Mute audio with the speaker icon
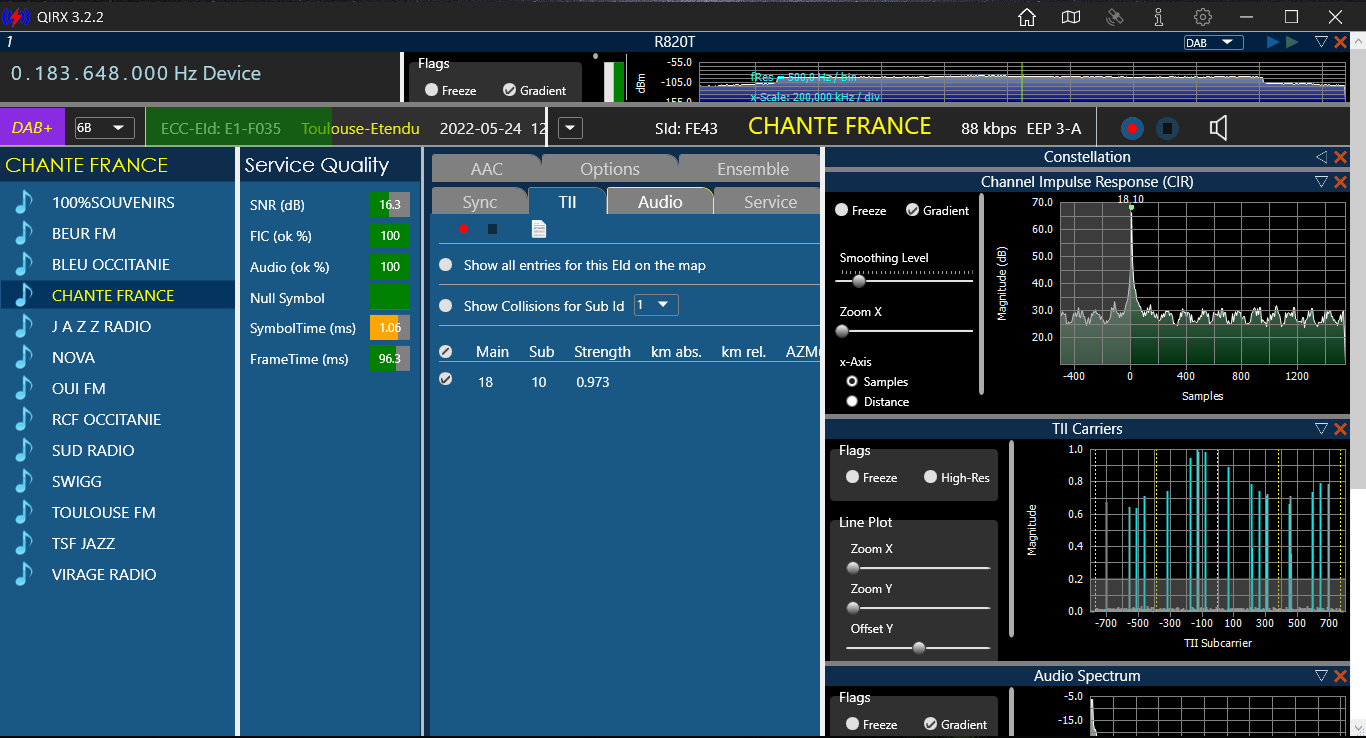Image resolution: width=1366 pixels, height=738 pixels. point(1218,128)
